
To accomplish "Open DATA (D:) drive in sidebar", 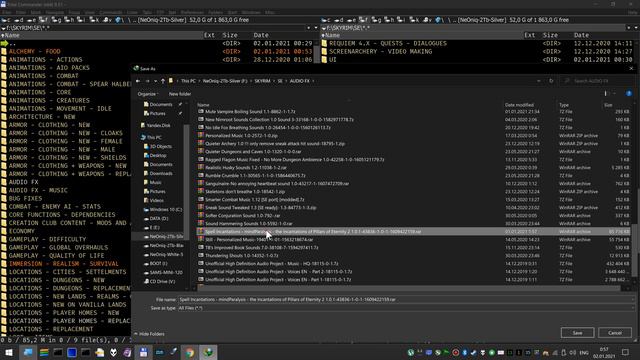I will click(159, 218).
